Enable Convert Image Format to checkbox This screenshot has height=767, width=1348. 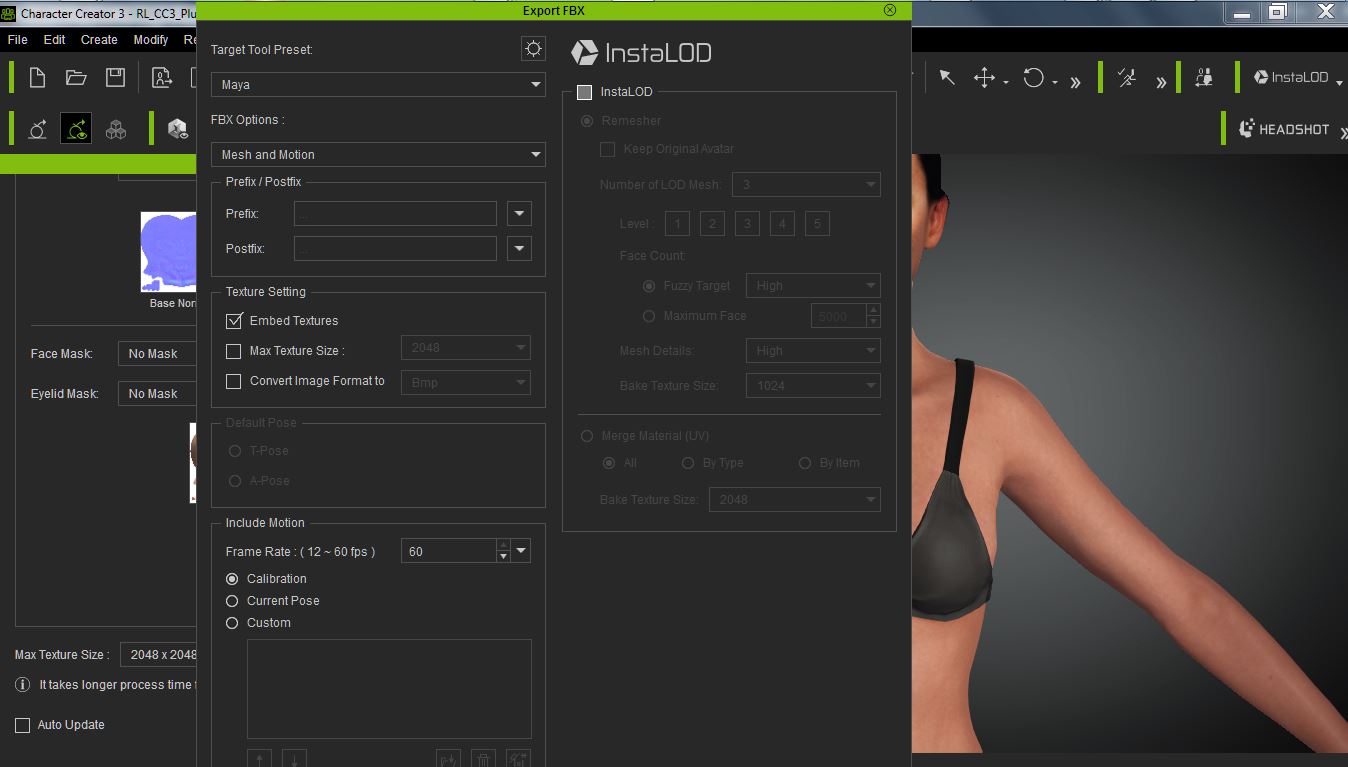click(x=234, y=381)
